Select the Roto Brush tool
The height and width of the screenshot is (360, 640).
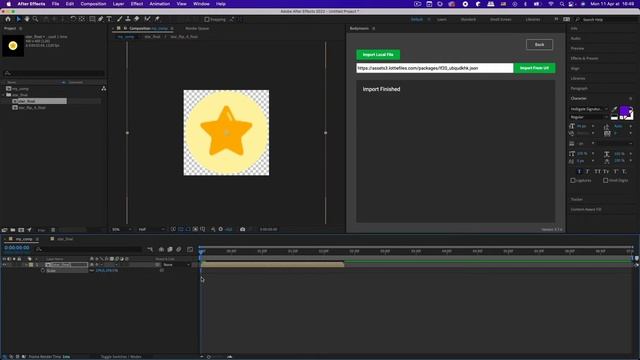click(x=147, y=19)
